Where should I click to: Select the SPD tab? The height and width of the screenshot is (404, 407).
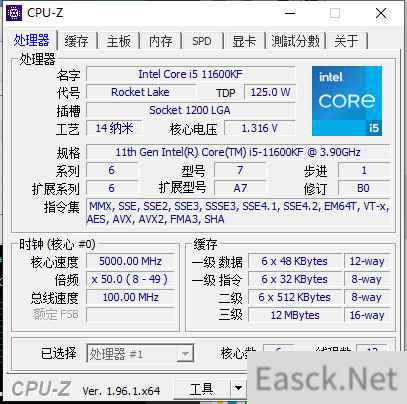pyautogui.click(x=202, y=41)
